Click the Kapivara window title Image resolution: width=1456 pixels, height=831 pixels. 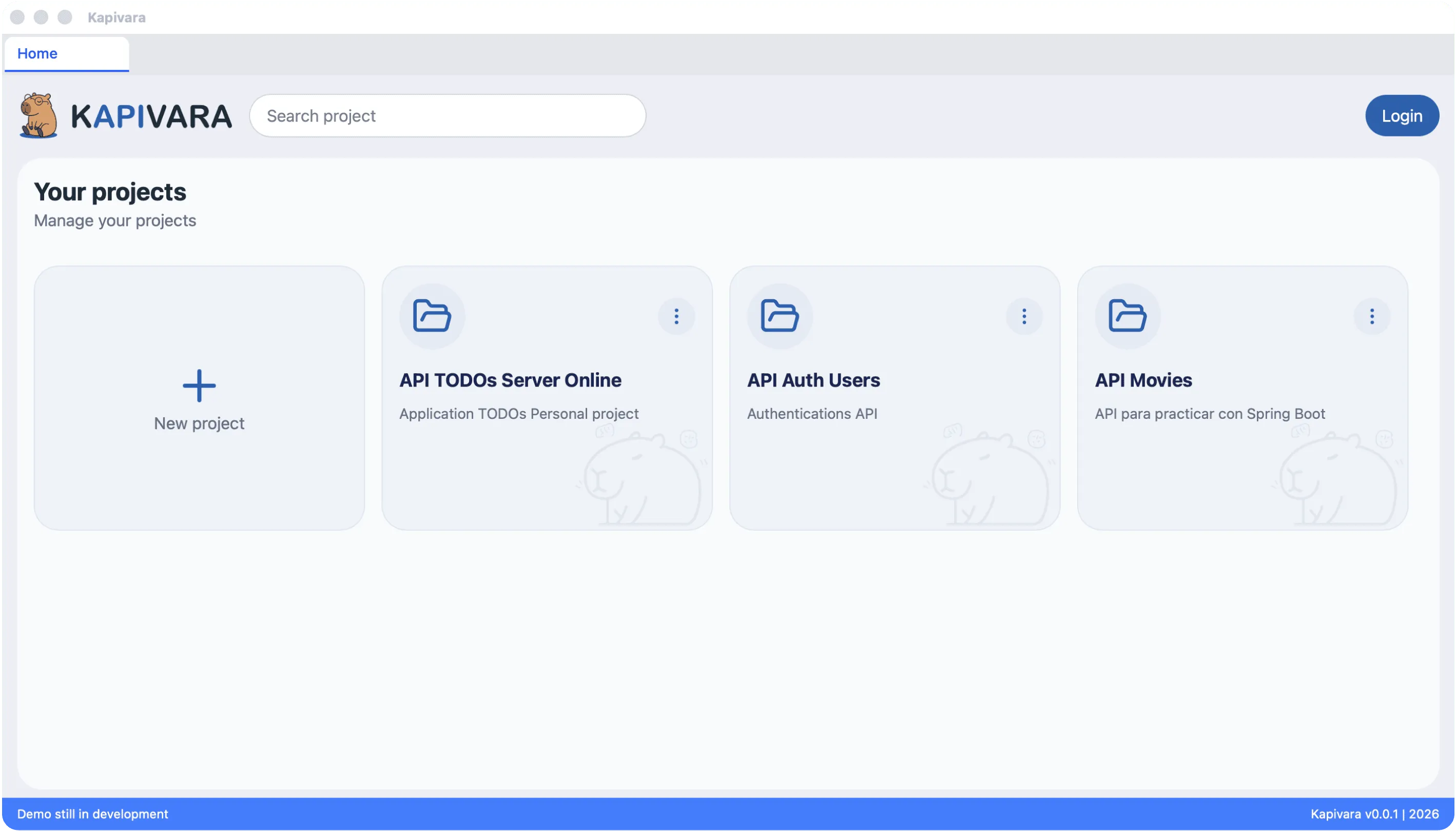click(x=116, y=17)
